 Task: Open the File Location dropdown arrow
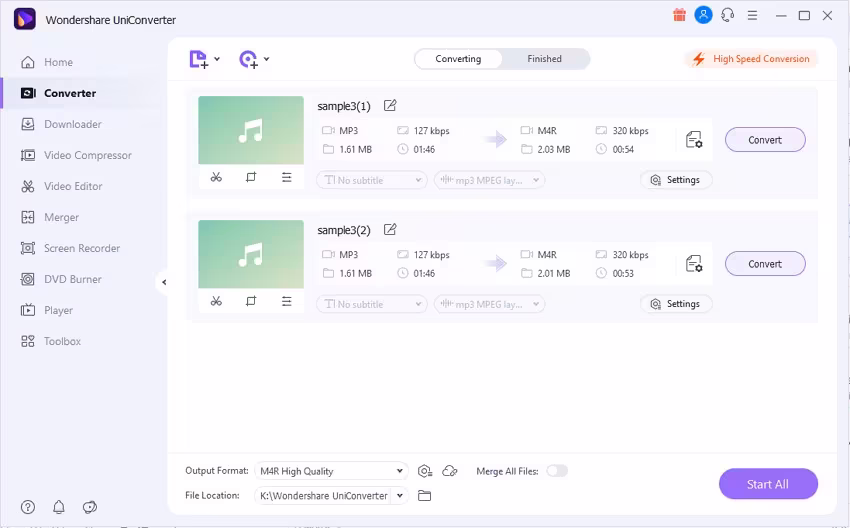click(400, 495)
